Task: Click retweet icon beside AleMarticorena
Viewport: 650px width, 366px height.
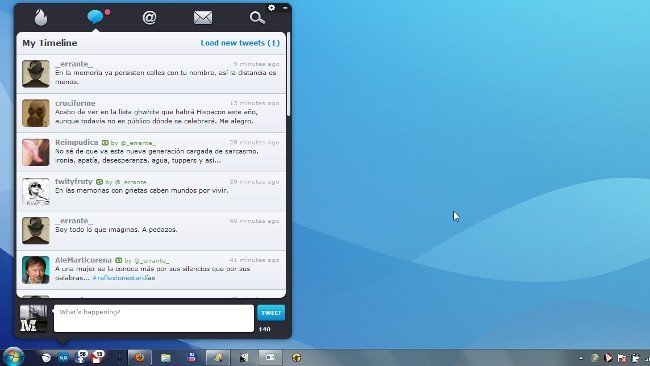Action: pyautogui.click(x=119, y=260)
